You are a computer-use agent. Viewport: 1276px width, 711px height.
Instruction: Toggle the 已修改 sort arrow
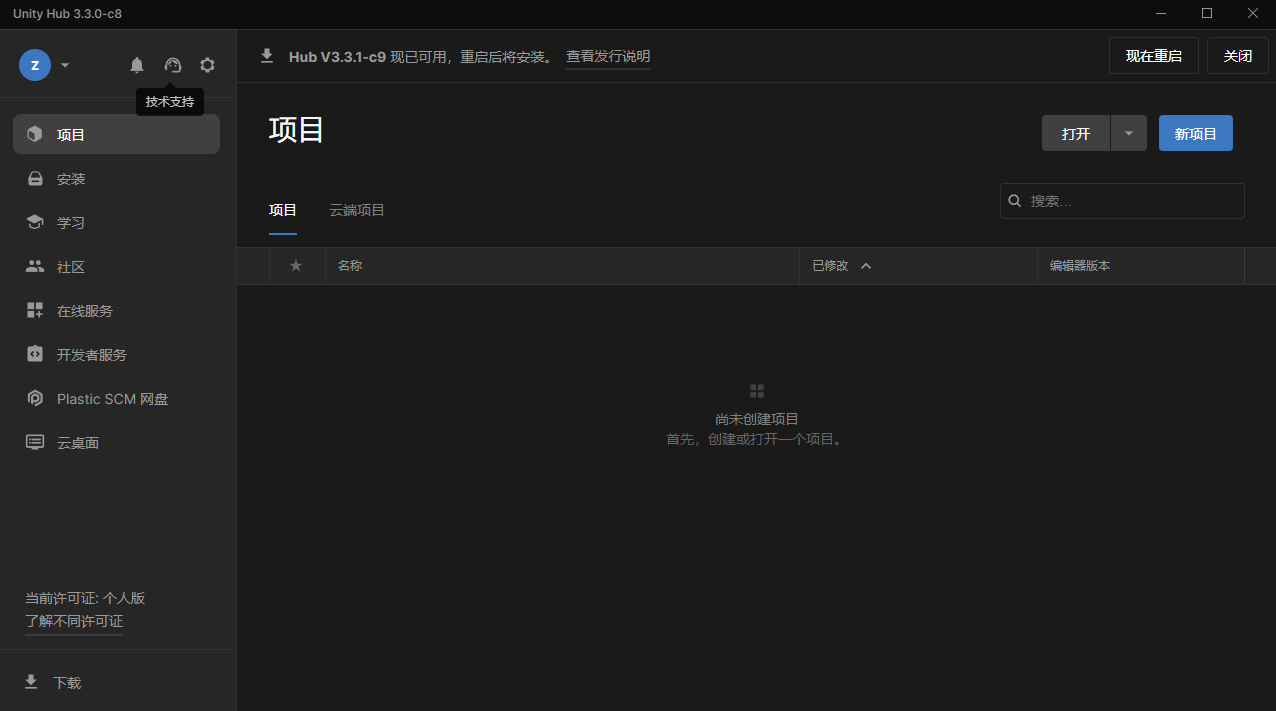tap(866, 266)
